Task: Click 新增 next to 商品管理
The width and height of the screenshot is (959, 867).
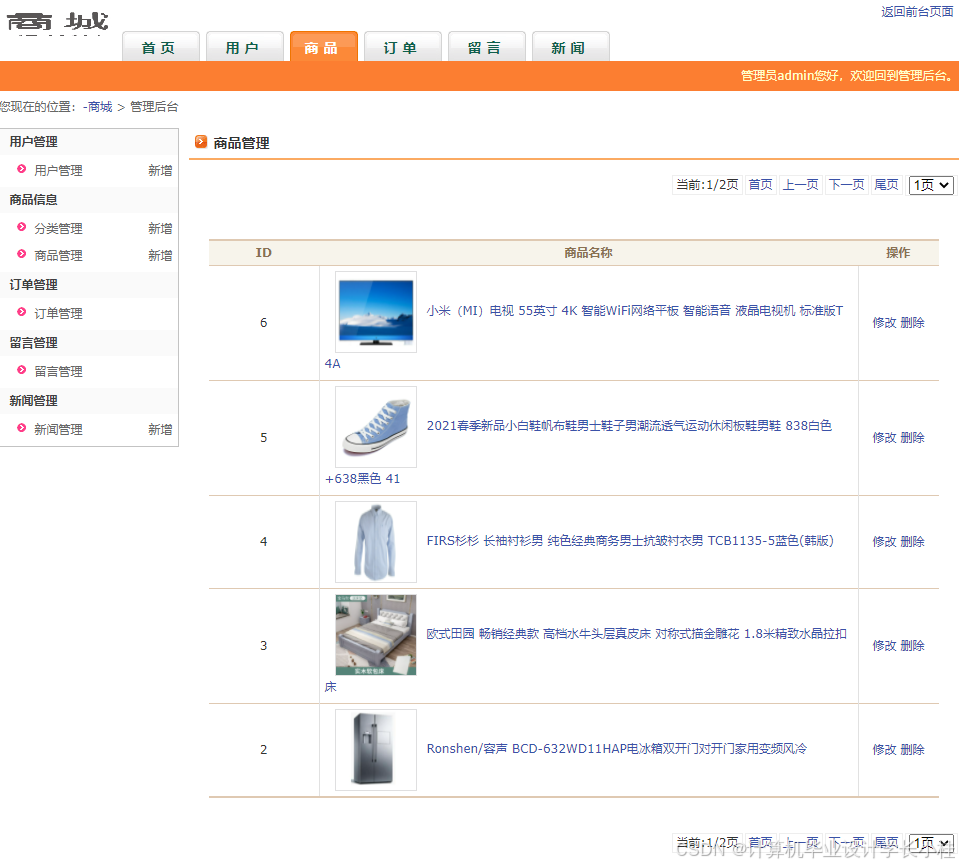Action: [160, 256]
